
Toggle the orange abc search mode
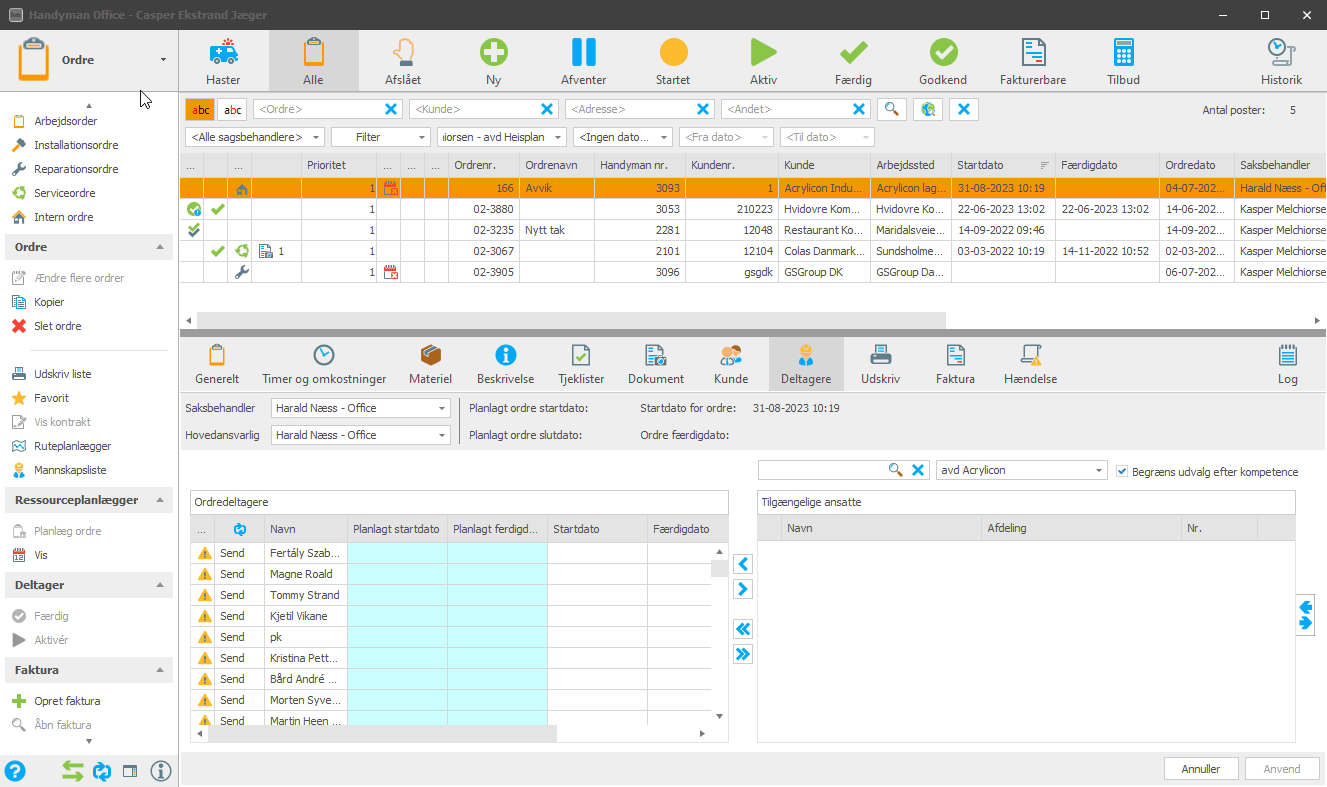201,110
